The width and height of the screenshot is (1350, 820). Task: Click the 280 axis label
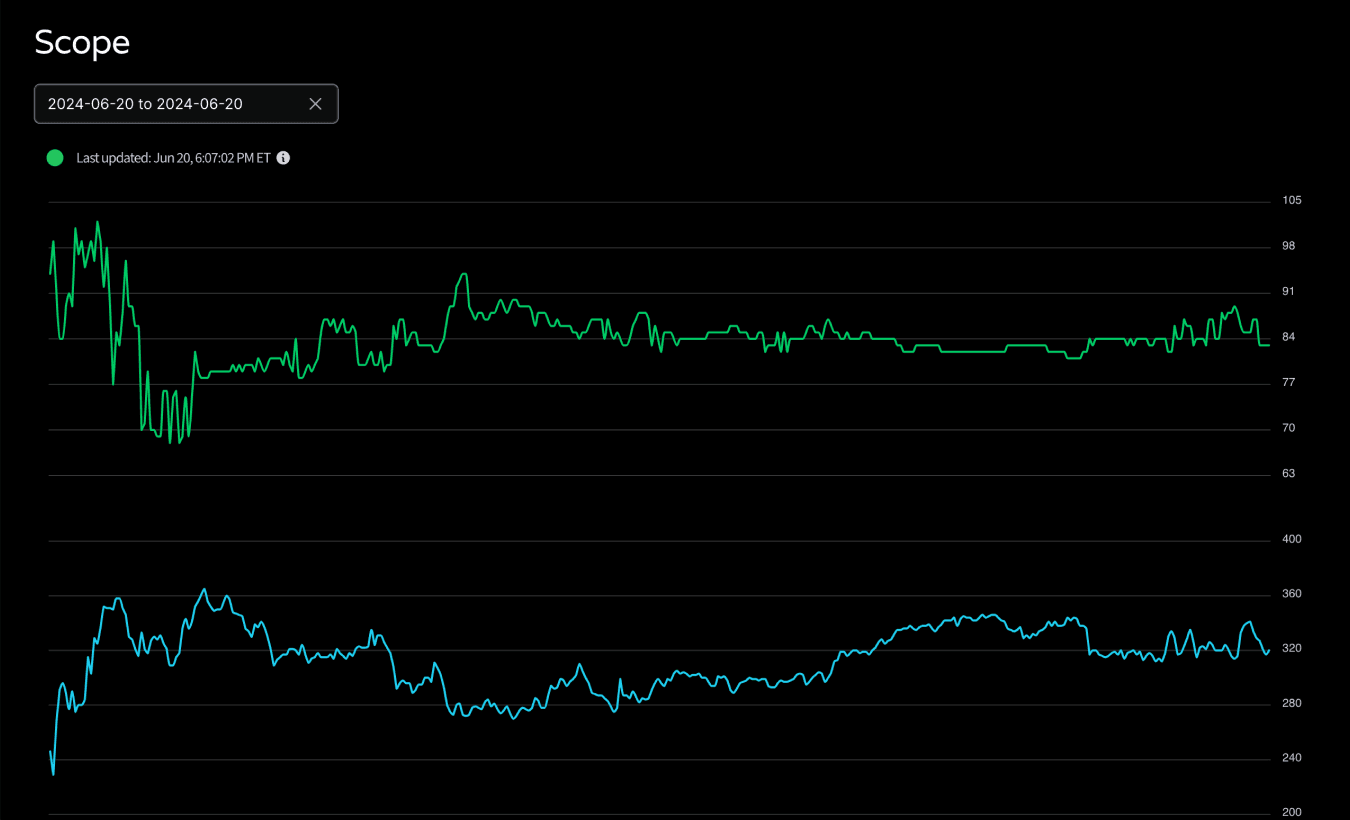coord(1292,703)
